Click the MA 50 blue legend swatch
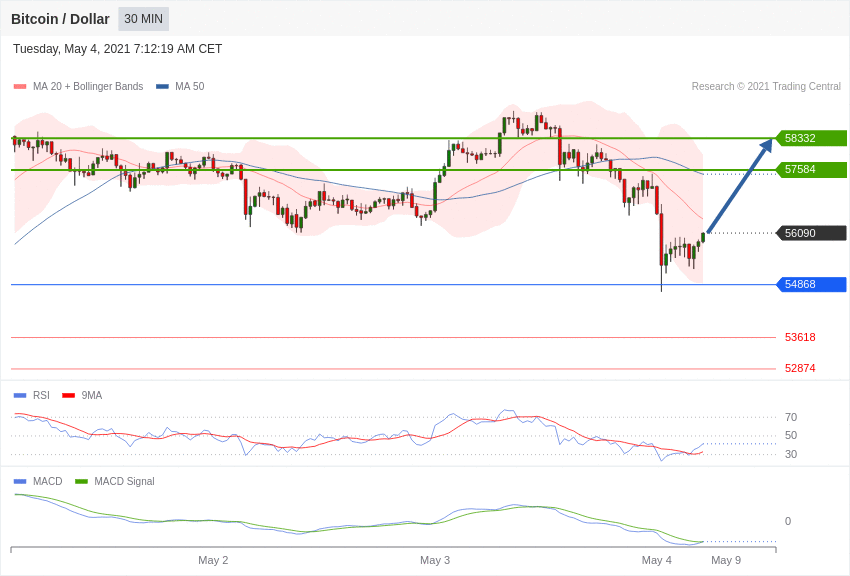 point(162,87)
